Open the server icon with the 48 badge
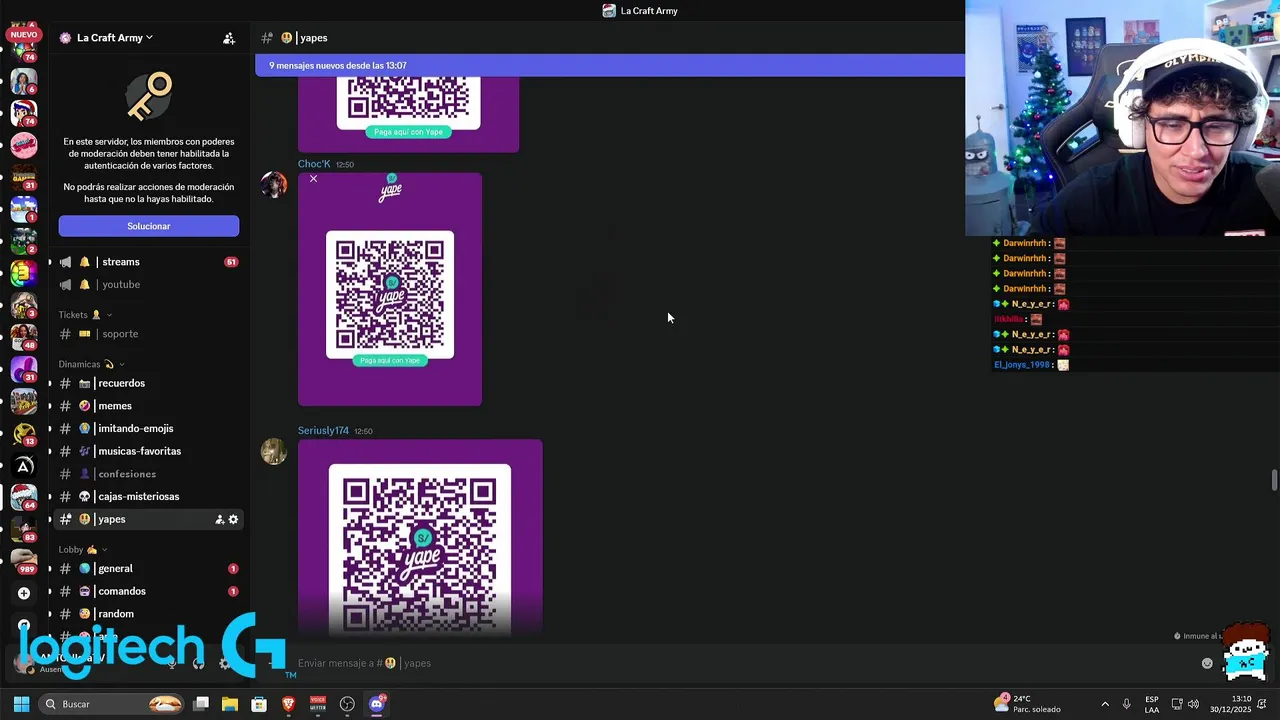 (x=24, y=337)
